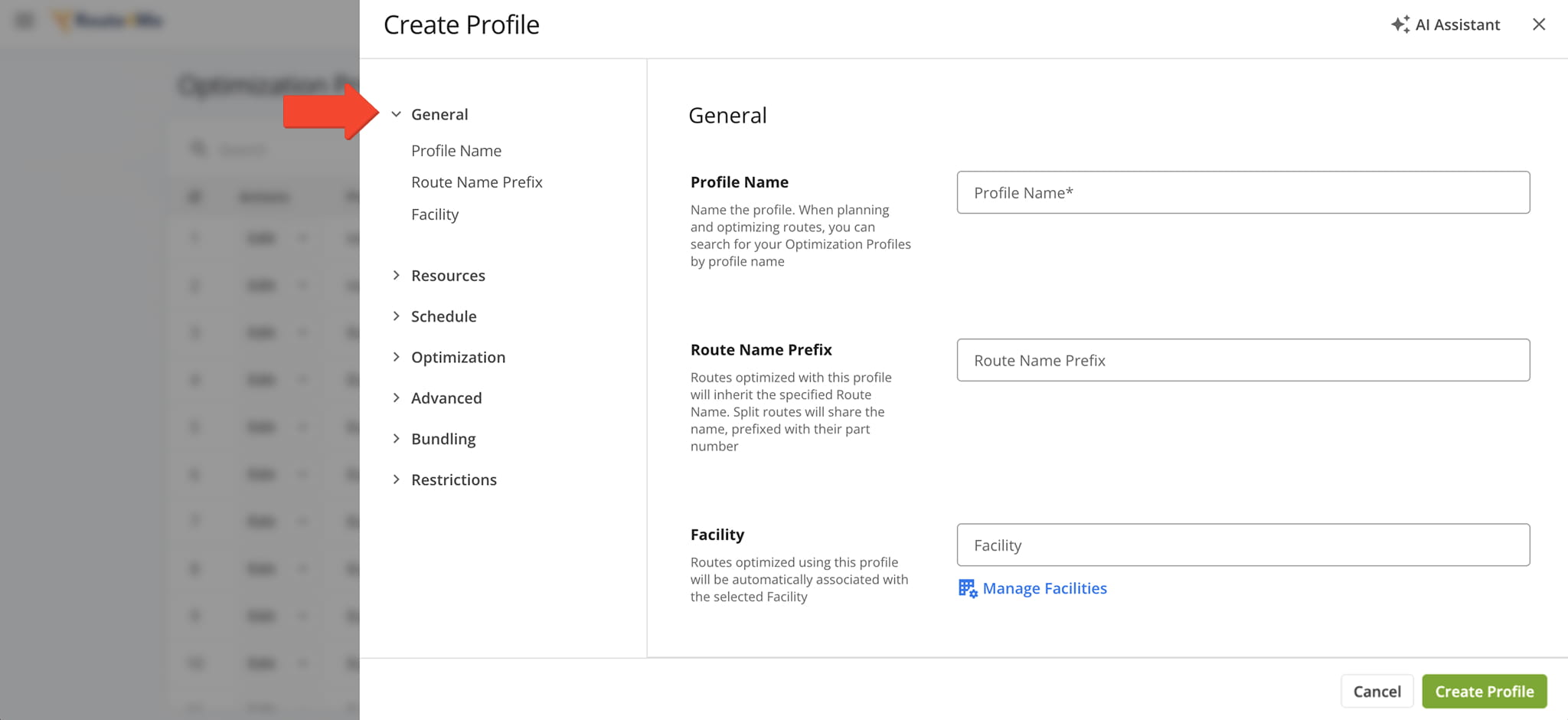Expand the Restrictions section chevron

point(396,479)
